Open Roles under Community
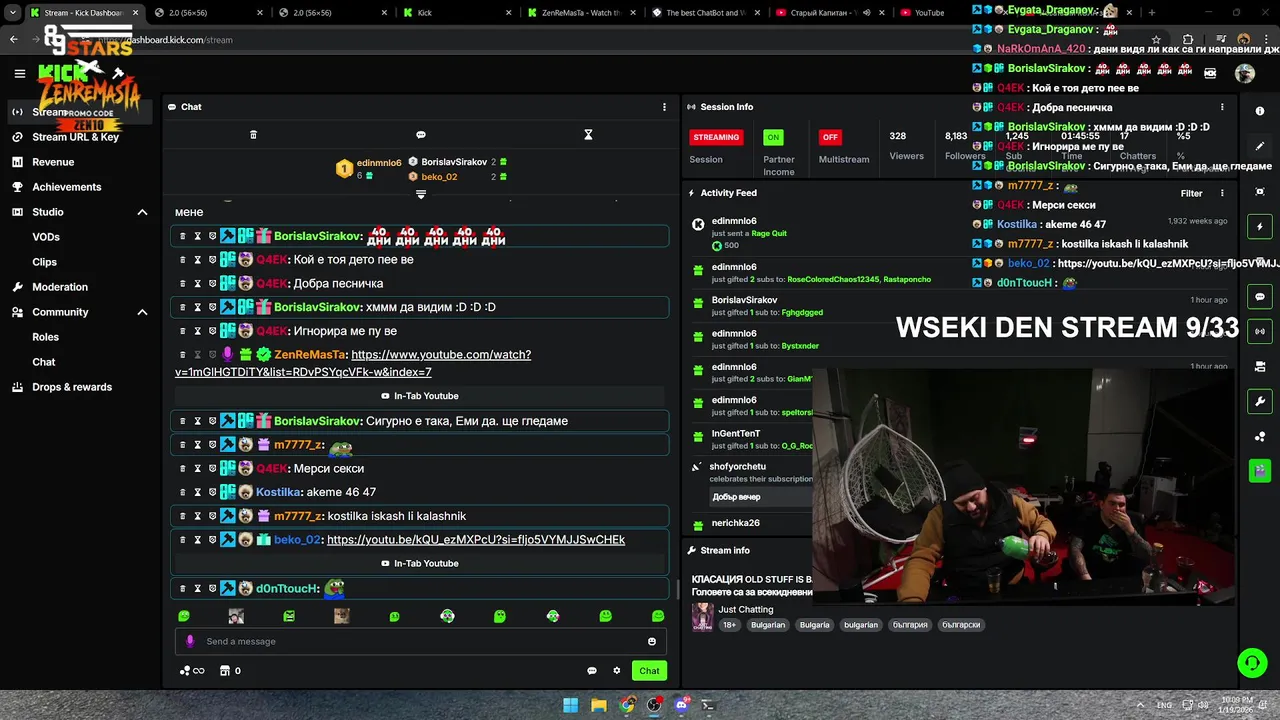The width and height of the screenshot is (1280, 720). point(45,337)
